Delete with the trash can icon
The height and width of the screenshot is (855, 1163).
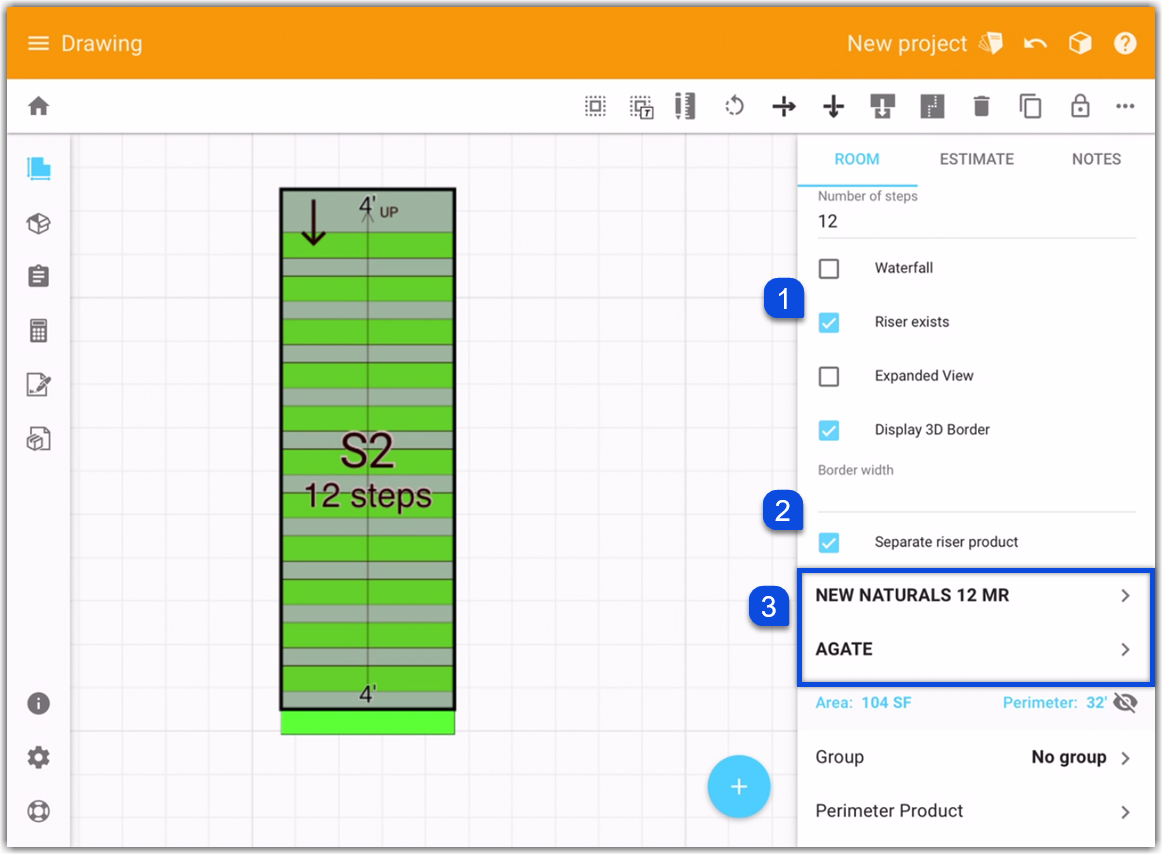pyautogui.click(x=981, y=107)
